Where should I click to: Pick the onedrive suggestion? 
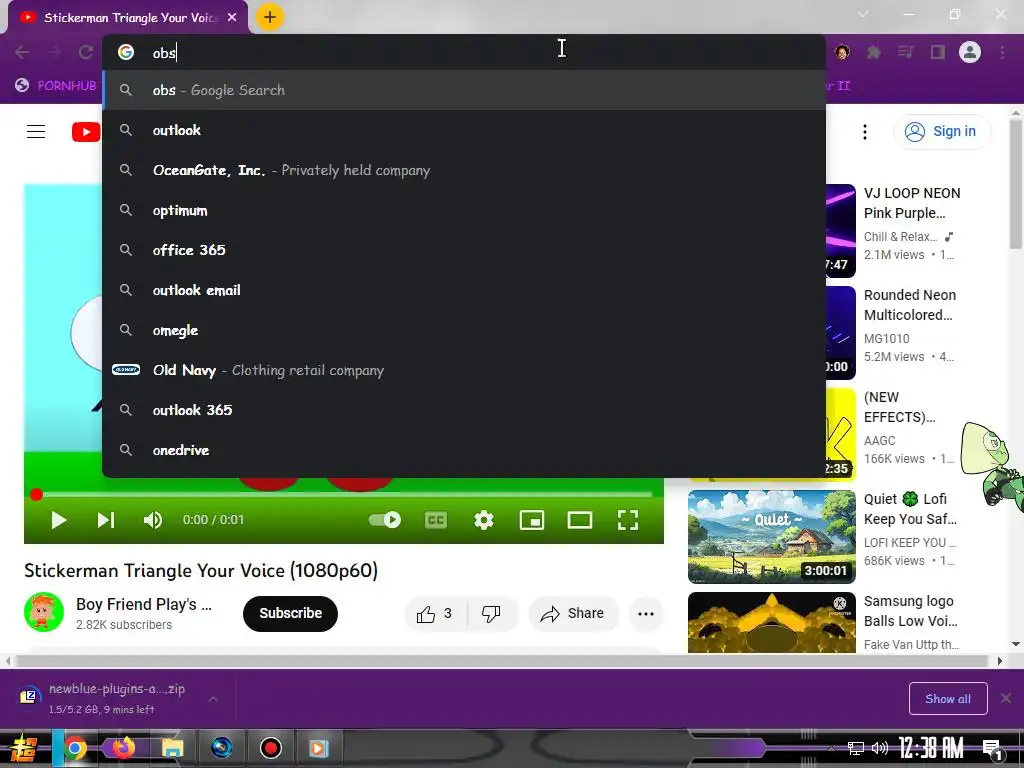coord(464,450)
